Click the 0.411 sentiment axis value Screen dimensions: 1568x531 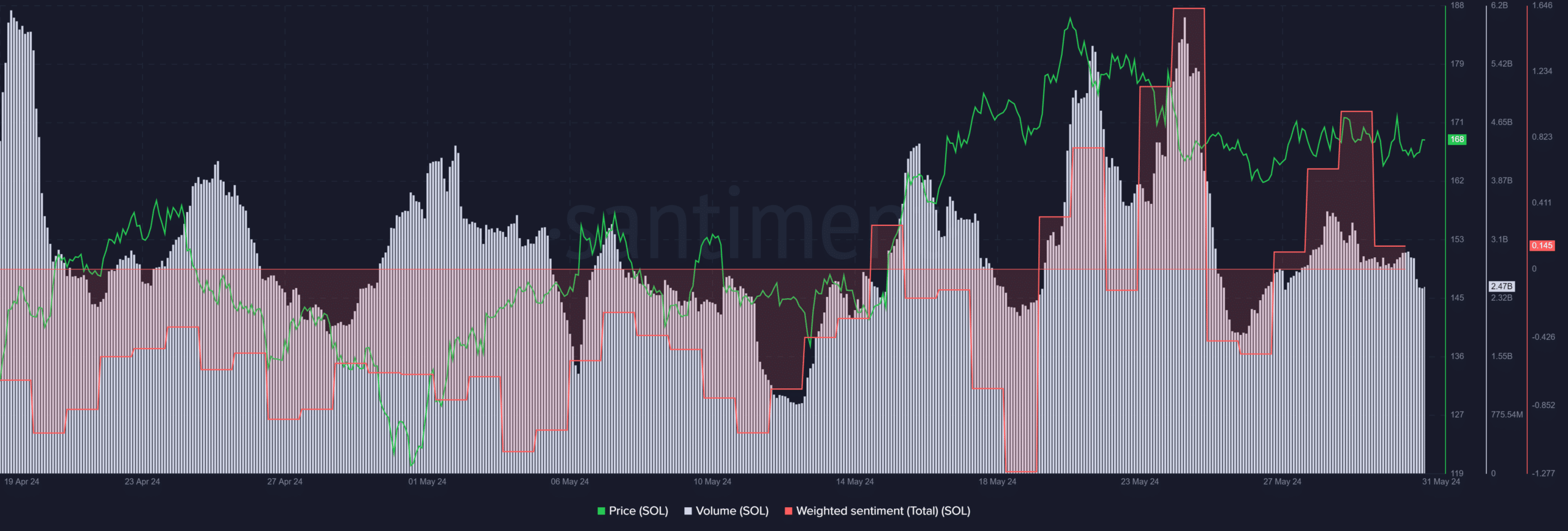(x=1542, y=203)
